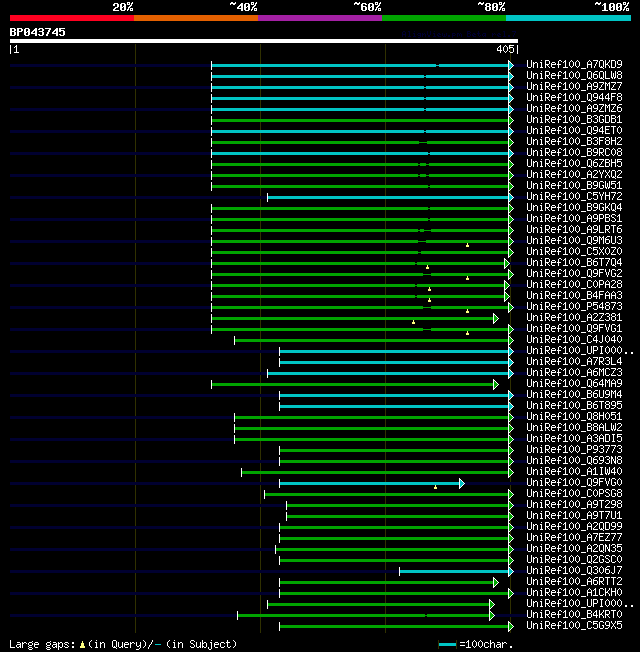Image resolution: width=640 pixels, height=652 pixels.
Task: Click the UniRef100_Q64MA9 label
Action: pyautogui.click(x=574, y=383)
